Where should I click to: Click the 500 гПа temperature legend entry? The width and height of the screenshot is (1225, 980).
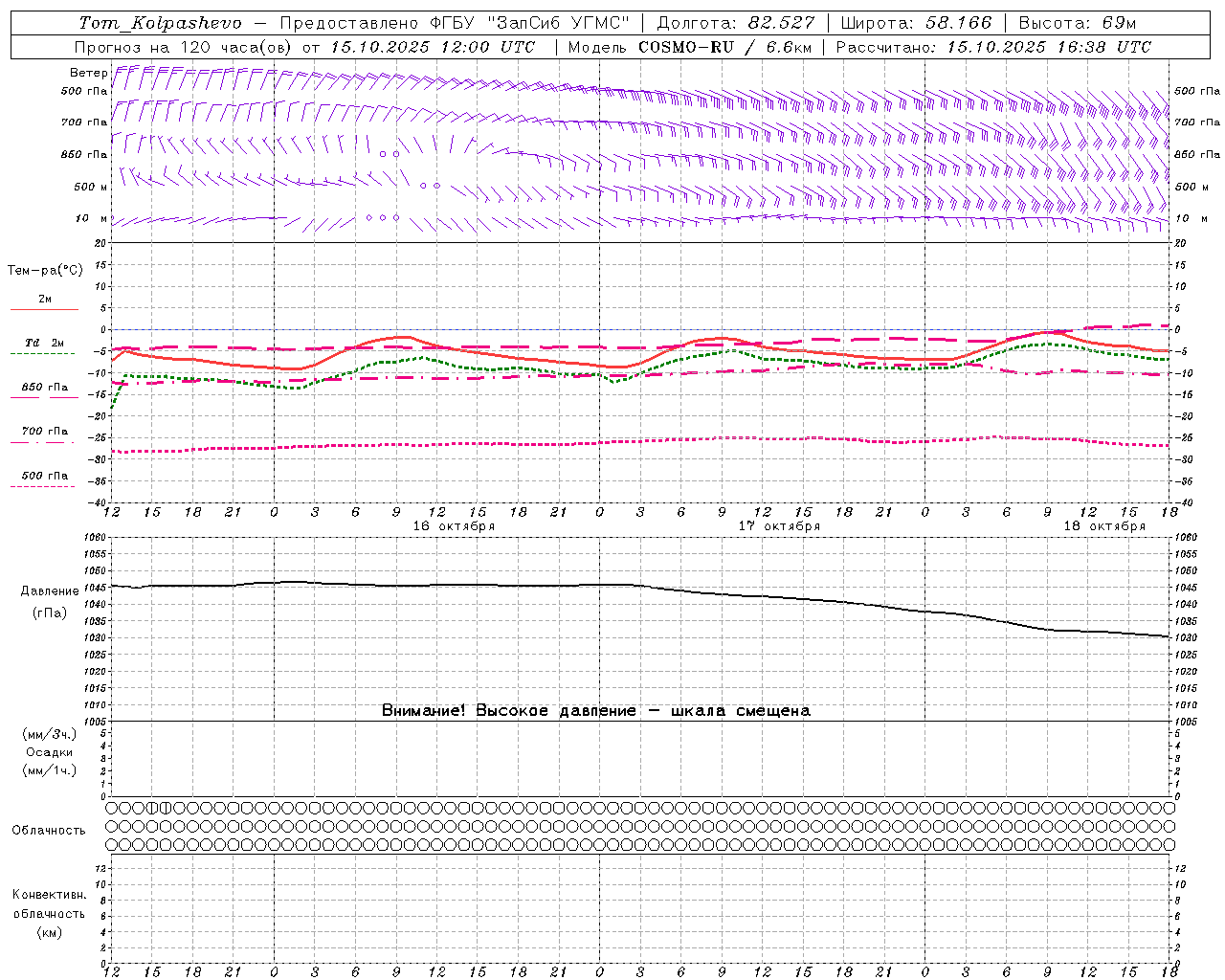[x=45, y=476]
